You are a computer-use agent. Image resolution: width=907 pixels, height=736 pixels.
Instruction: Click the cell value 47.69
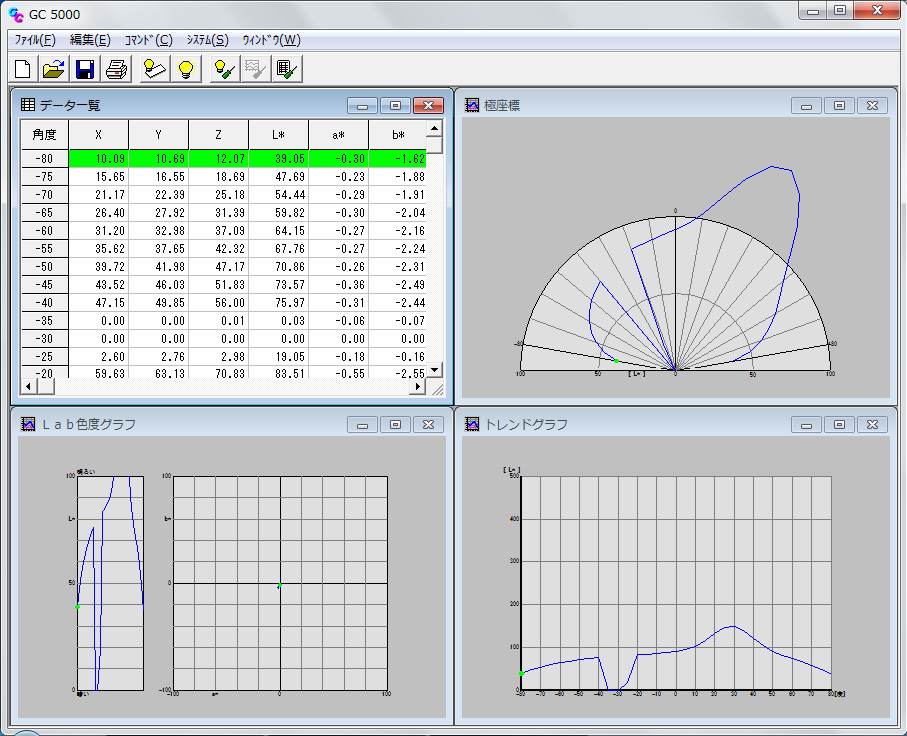[x=278, y=176]
